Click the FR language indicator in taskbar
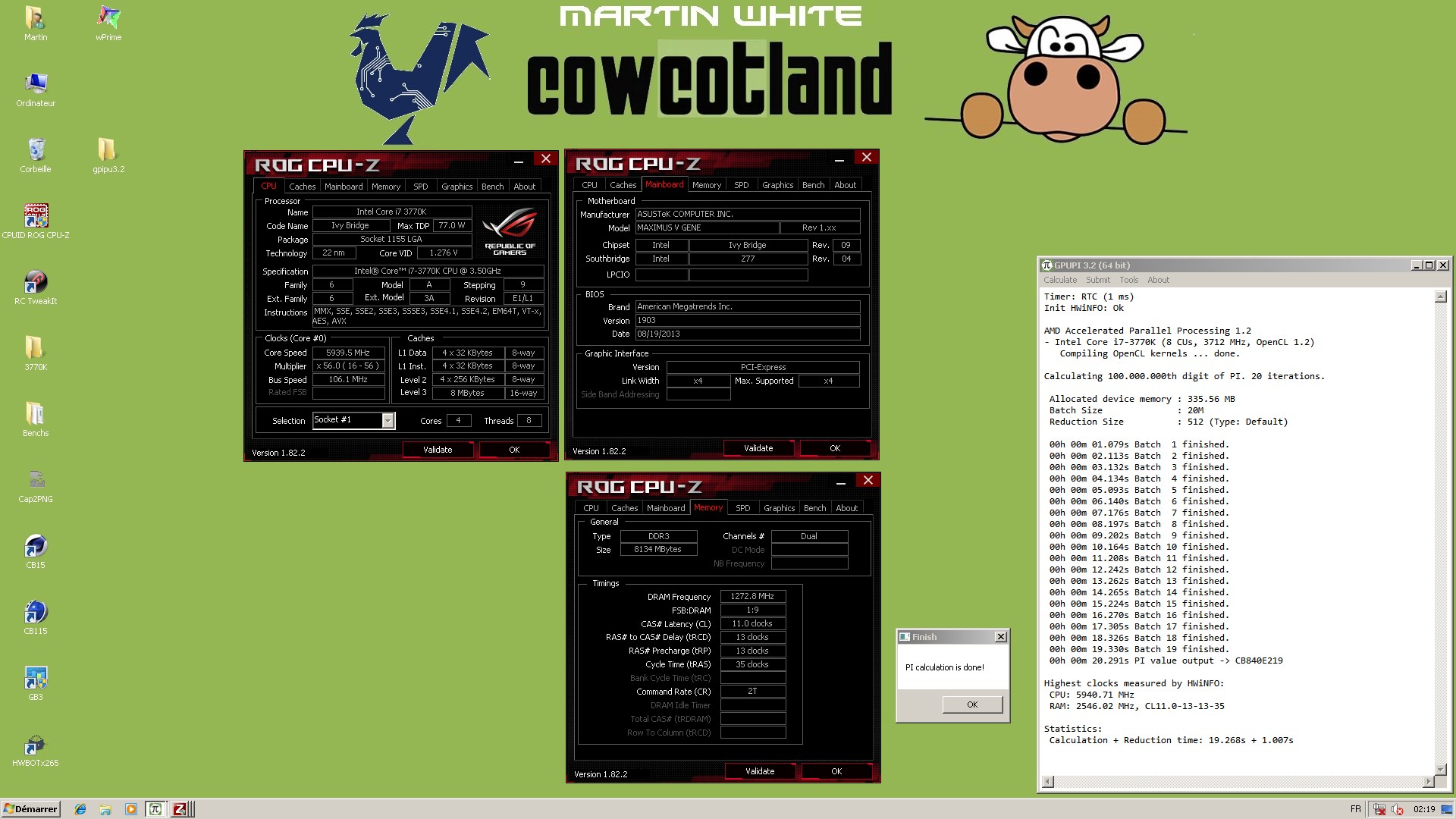1456x819 pixels. click(x=1356, y=809)
